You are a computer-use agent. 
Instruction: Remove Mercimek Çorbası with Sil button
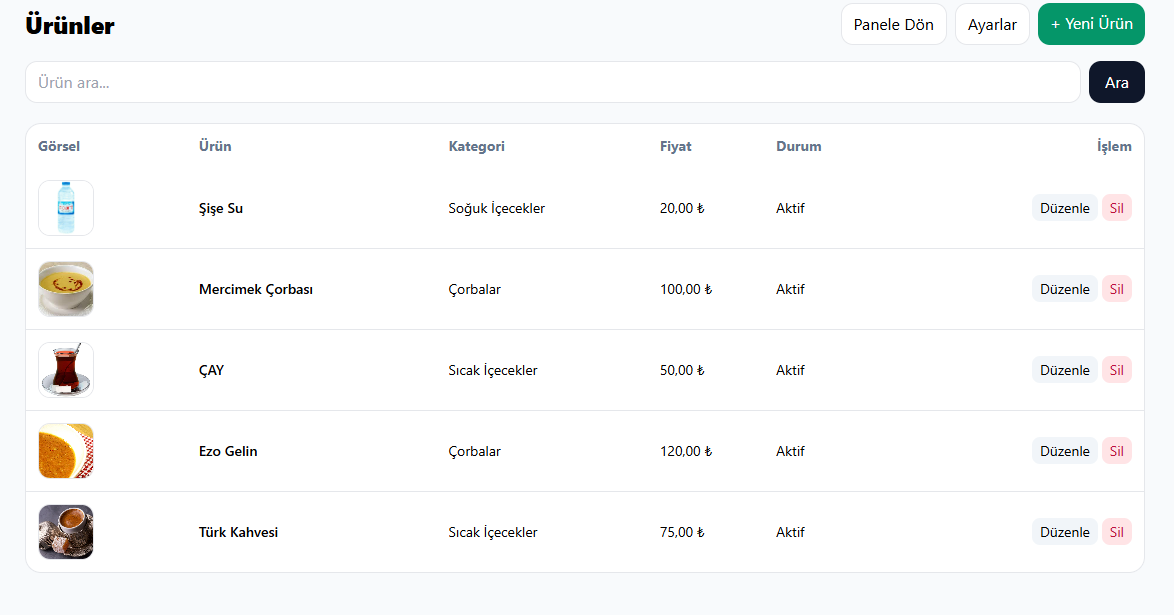click(x=1116, y=289)
